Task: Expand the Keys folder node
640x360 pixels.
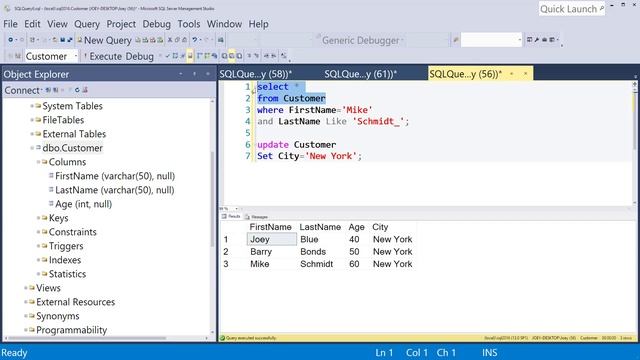Action: pyautogui.click(x=38, y=218)
